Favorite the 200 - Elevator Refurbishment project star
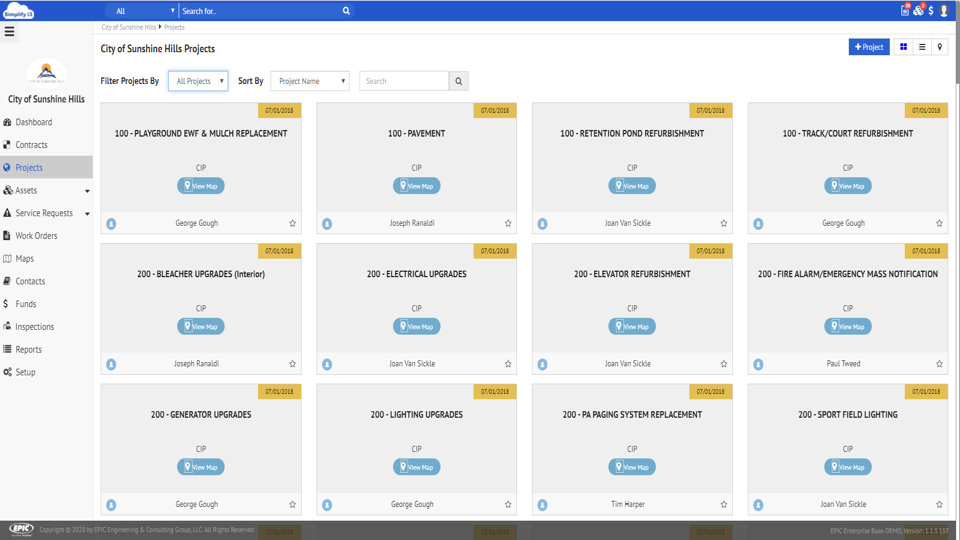The width and height of the screenshot is (960, 540). (724, 364)
